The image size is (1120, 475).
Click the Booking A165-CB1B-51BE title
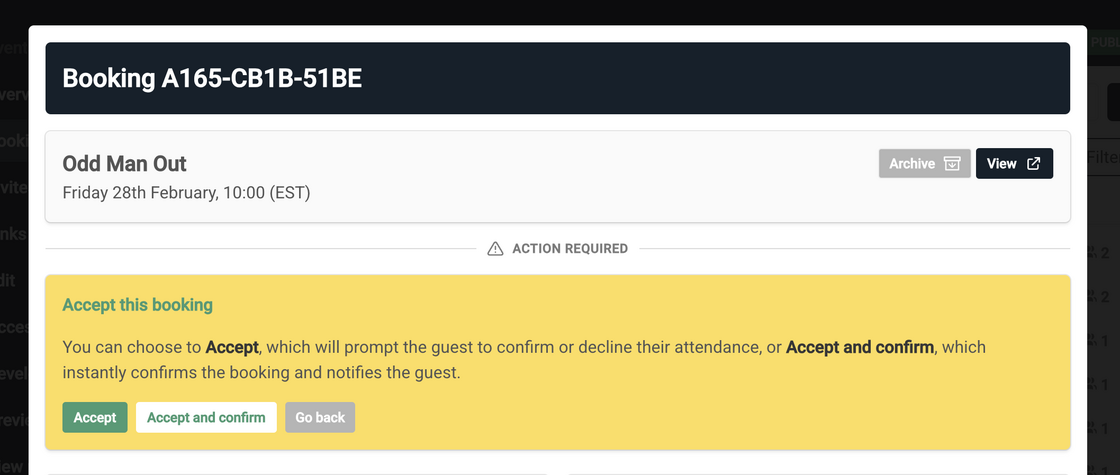pyautogui.click(x=212, y=79)
